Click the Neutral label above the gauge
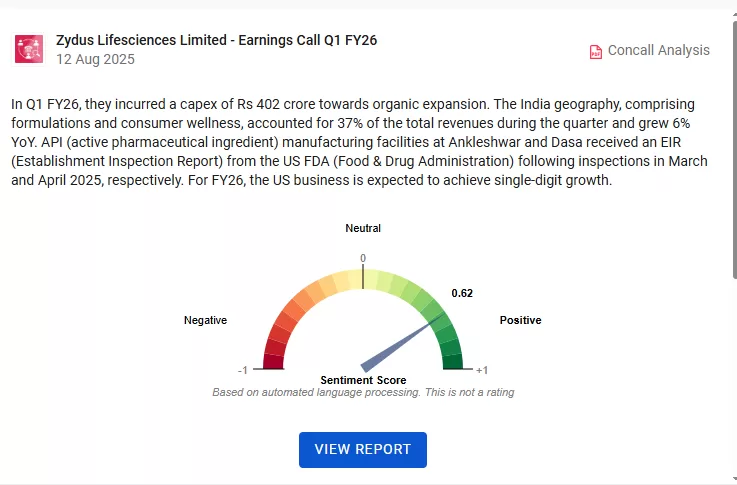 point(363,228)
